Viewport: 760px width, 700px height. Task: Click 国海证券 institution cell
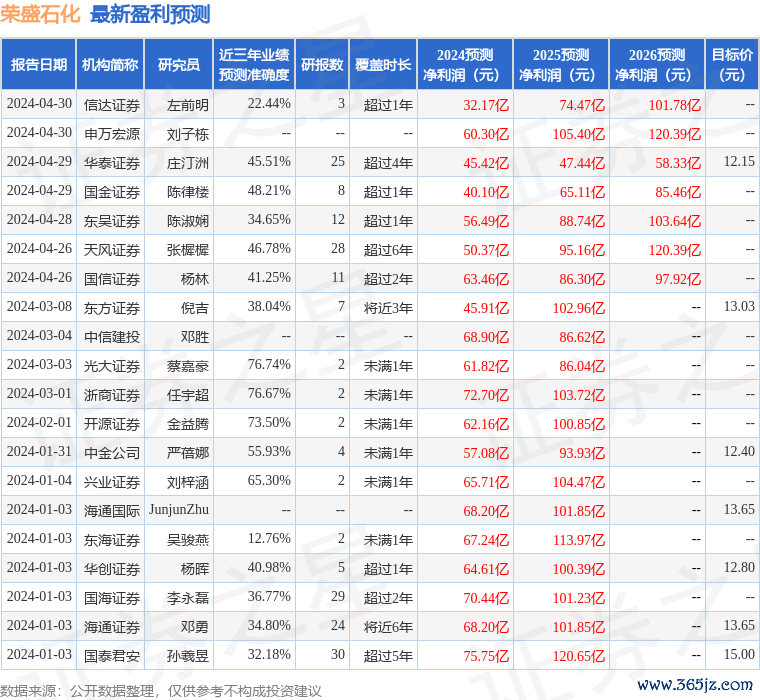tap(112, 598)
